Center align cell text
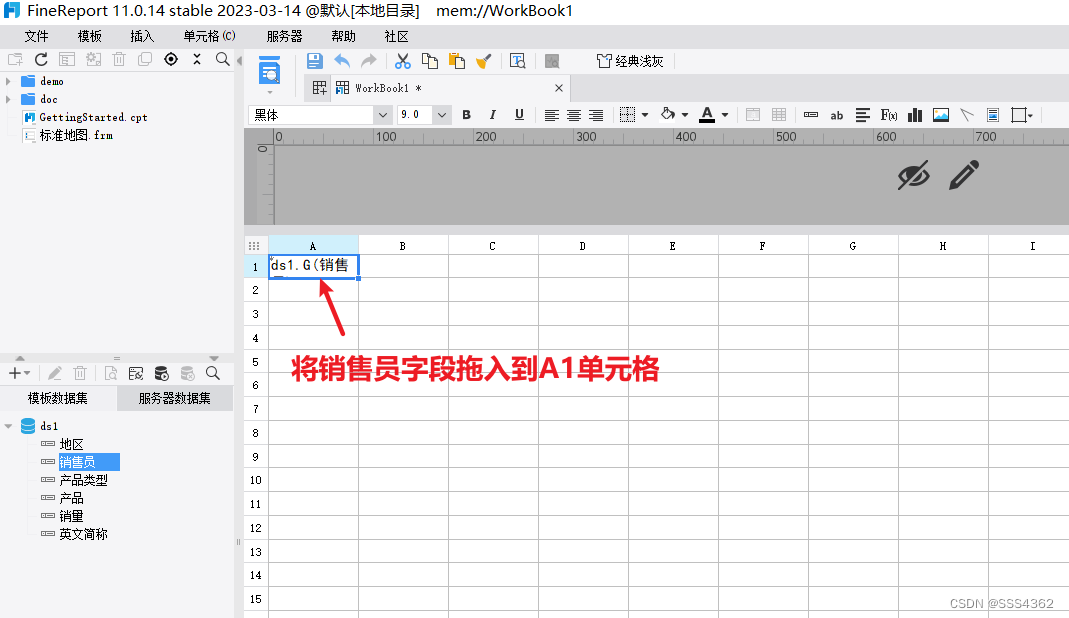This screenshot has height=618, width=1069. (574, 115)
